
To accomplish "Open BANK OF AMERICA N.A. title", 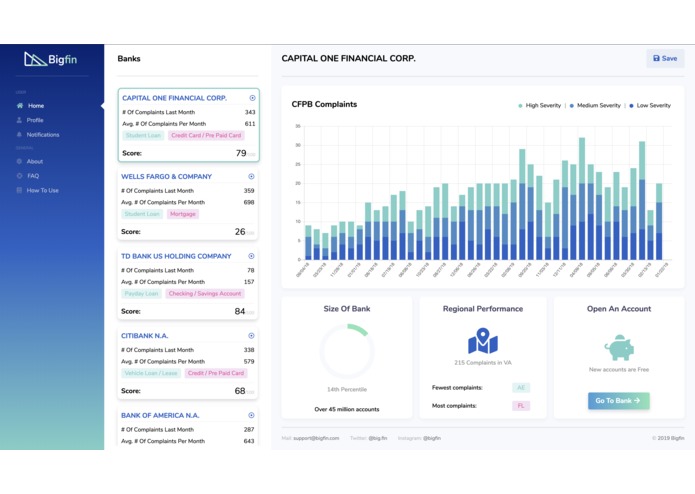I will [x=160, y=415].
